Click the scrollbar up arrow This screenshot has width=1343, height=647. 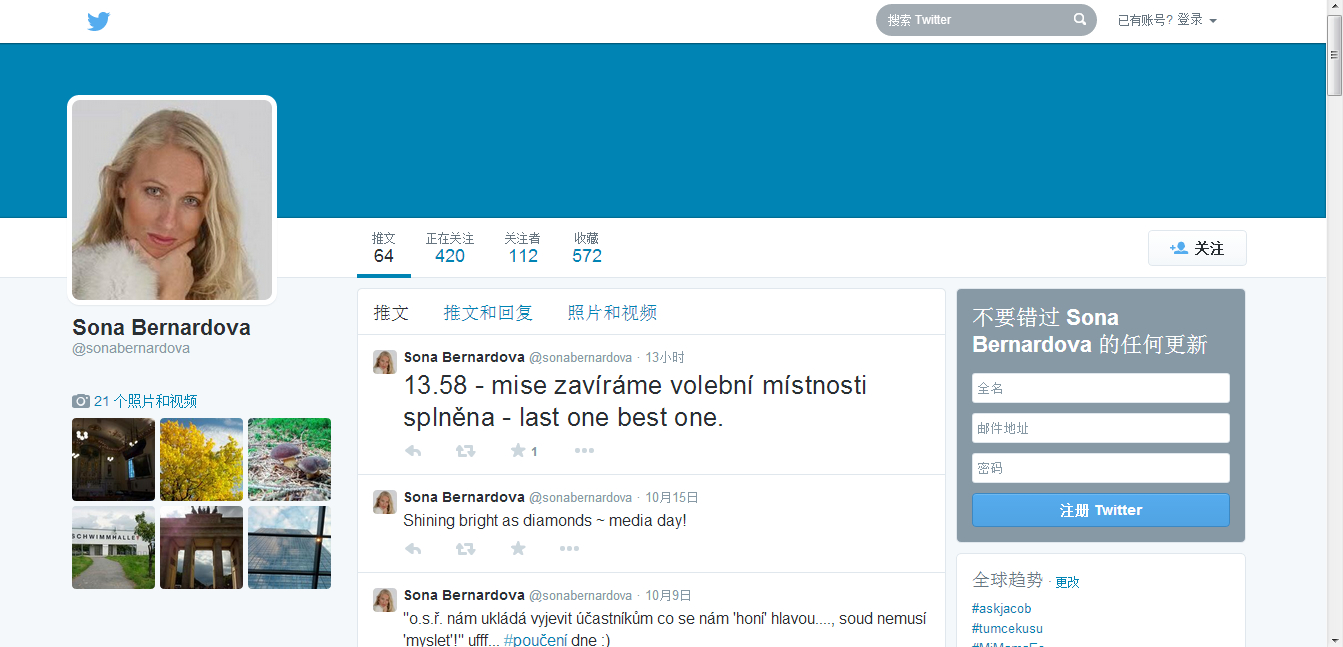tap(1334, 8)
